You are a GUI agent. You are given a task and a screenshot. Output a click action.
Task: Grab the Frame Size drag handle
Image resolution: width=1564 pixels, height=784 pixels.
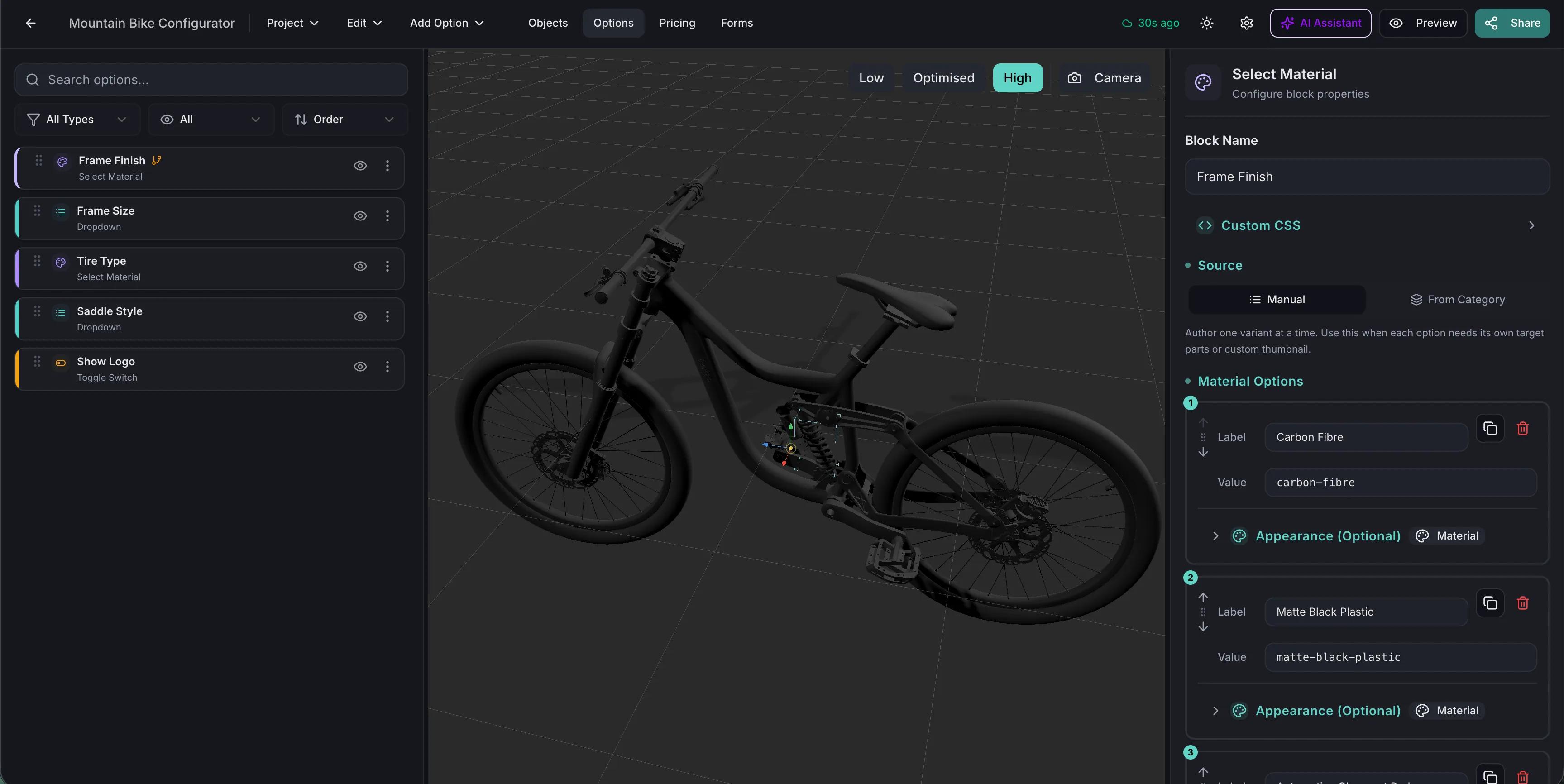tap(37, 211)
